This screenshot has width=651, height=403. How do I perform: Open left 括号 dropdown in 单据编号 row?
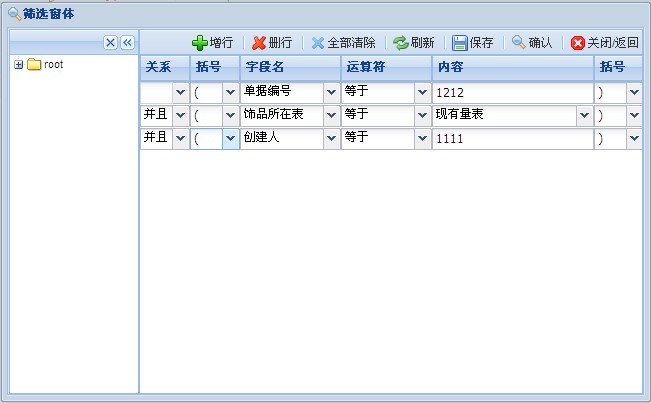pyautogui.click(x=230, y=93)
